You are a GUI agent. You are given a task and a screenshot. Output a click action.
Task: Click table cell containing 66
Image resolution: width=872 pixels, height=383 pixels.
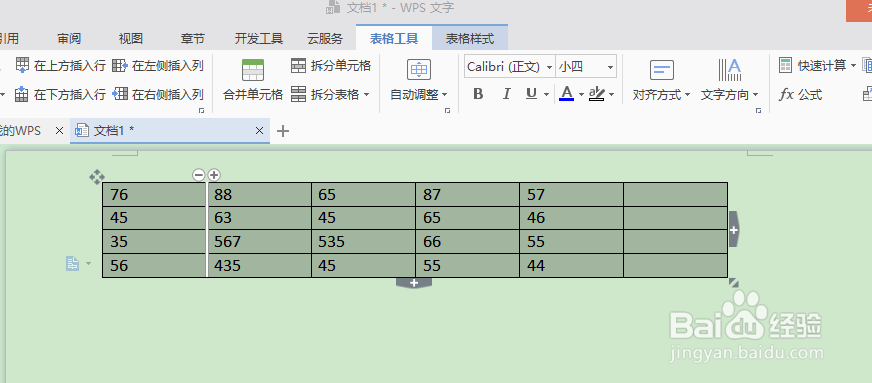pos(467,242)
